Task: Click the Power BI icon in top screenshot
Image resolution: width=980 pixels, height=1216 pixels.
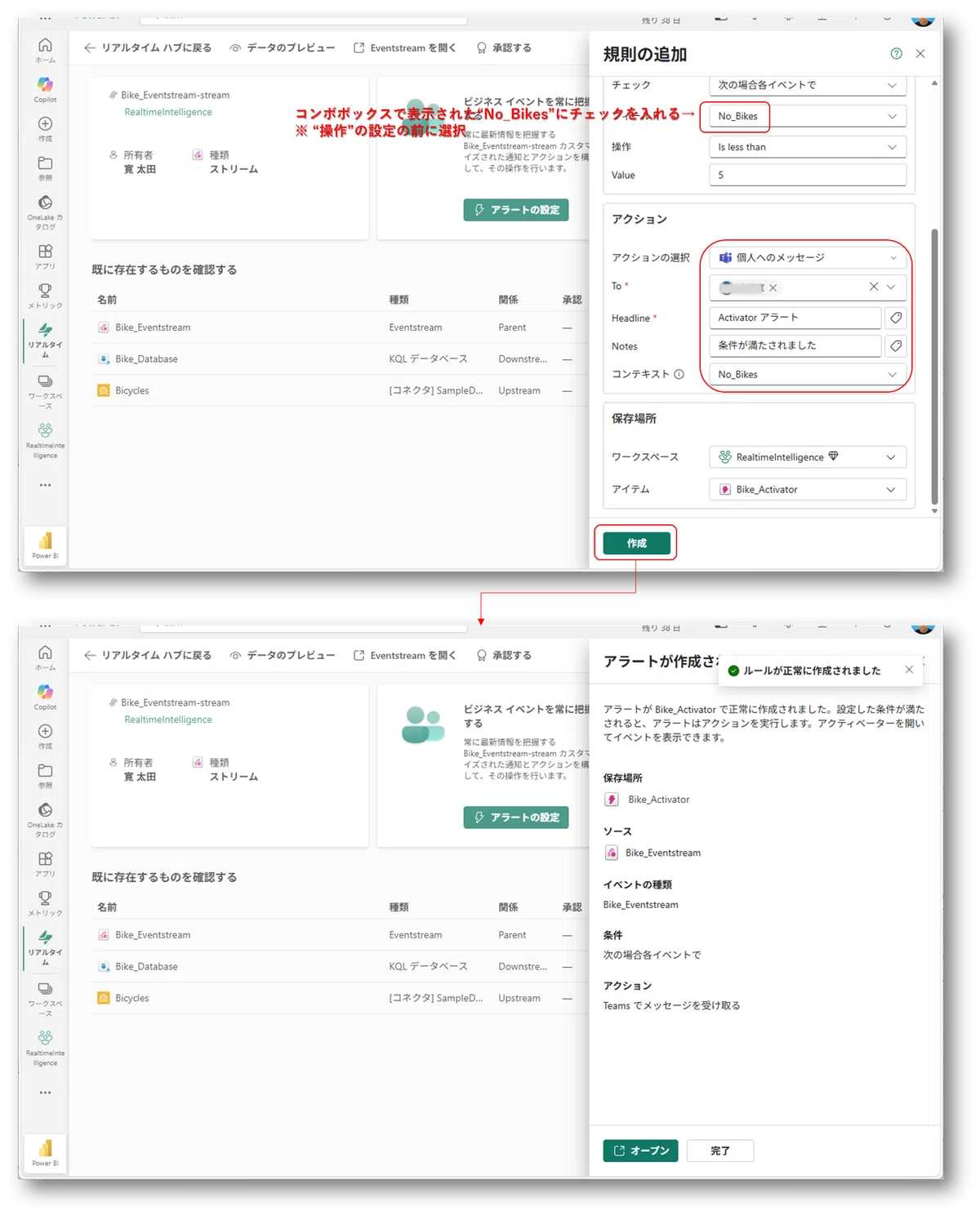Action: pyautogui.click(x=45, y=545)
